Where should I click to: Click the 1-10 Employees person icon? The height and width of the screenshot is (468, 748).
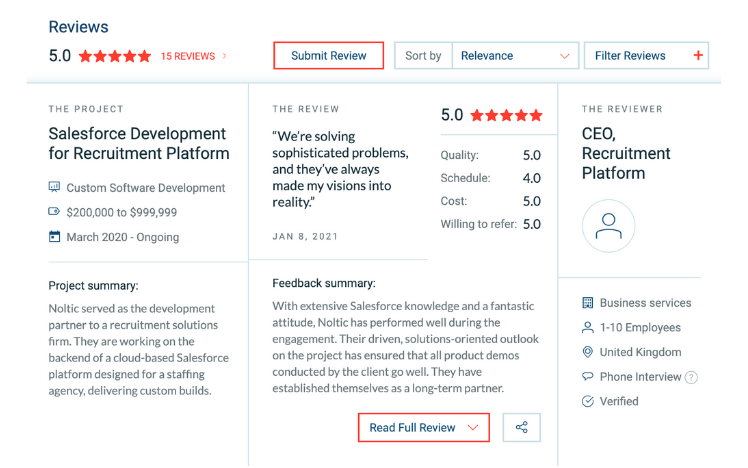tap(588, 327)
